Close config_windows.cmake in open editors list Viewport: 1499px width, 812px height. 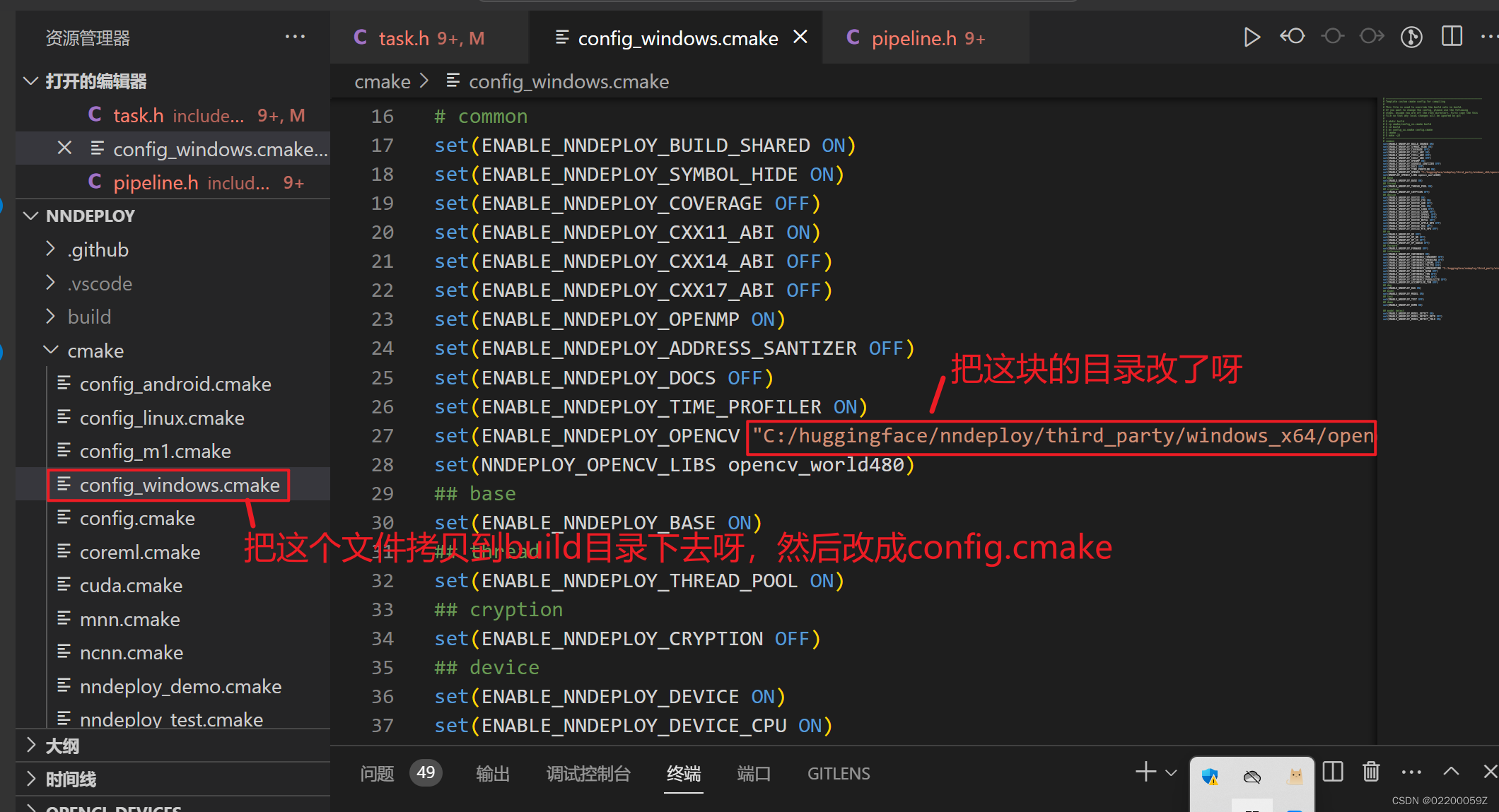click(x=64, y=148)
